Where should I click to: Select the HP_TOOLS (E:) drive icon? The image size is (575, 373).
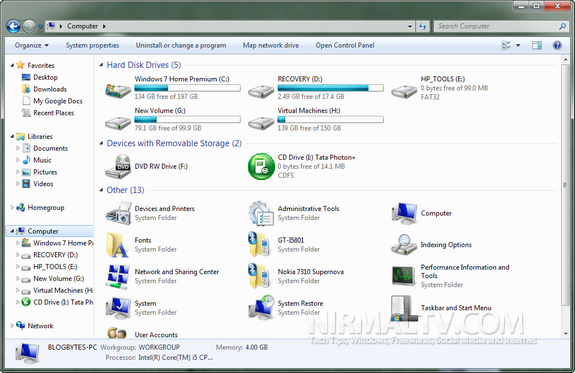click(x=404, y=91)
